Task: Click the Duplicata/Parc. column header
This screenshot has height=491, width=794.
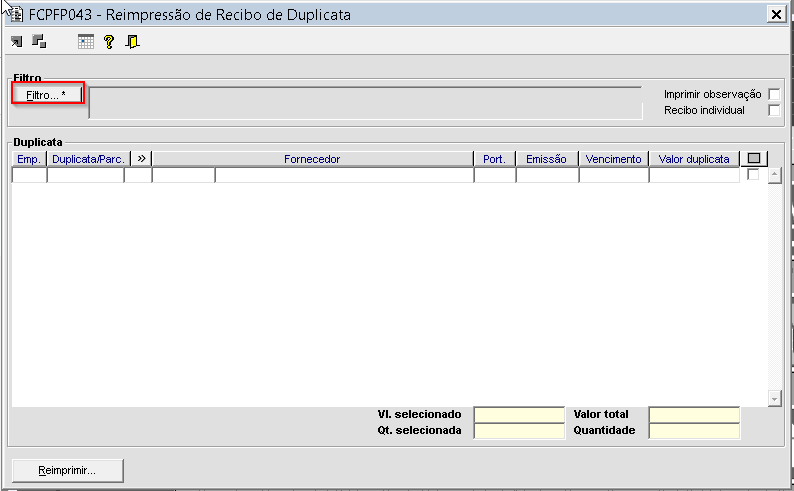Action: click(88, 159)
